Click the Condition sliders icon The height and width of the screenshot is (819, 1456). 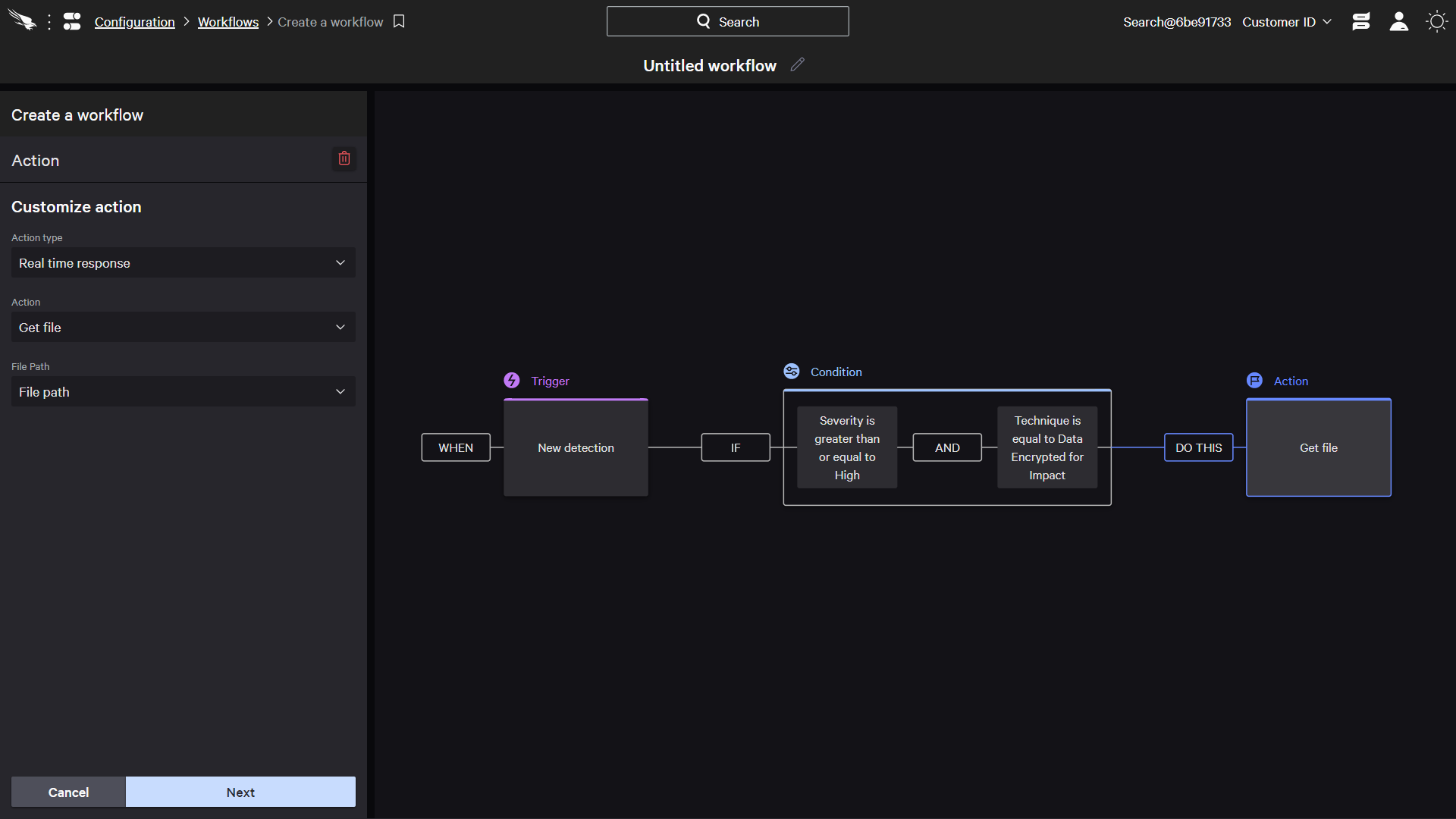[792, 371]
